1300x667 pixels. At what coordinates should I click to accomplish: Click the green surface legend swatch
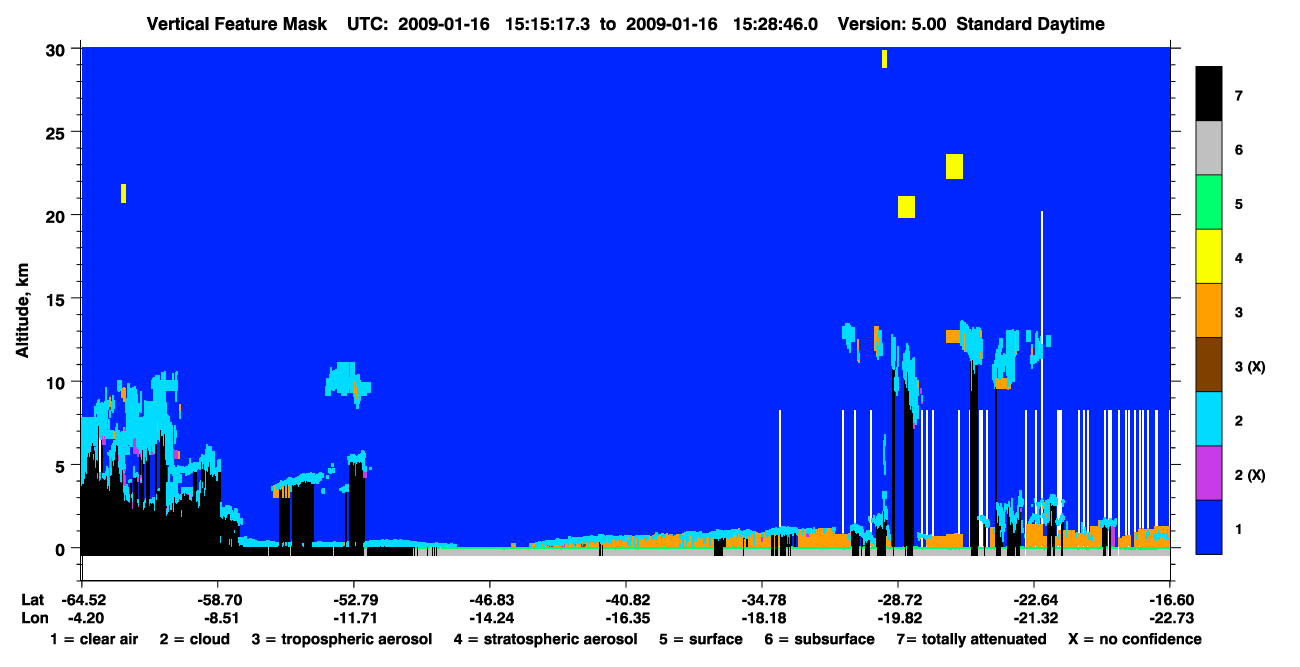coord(1209,203)
